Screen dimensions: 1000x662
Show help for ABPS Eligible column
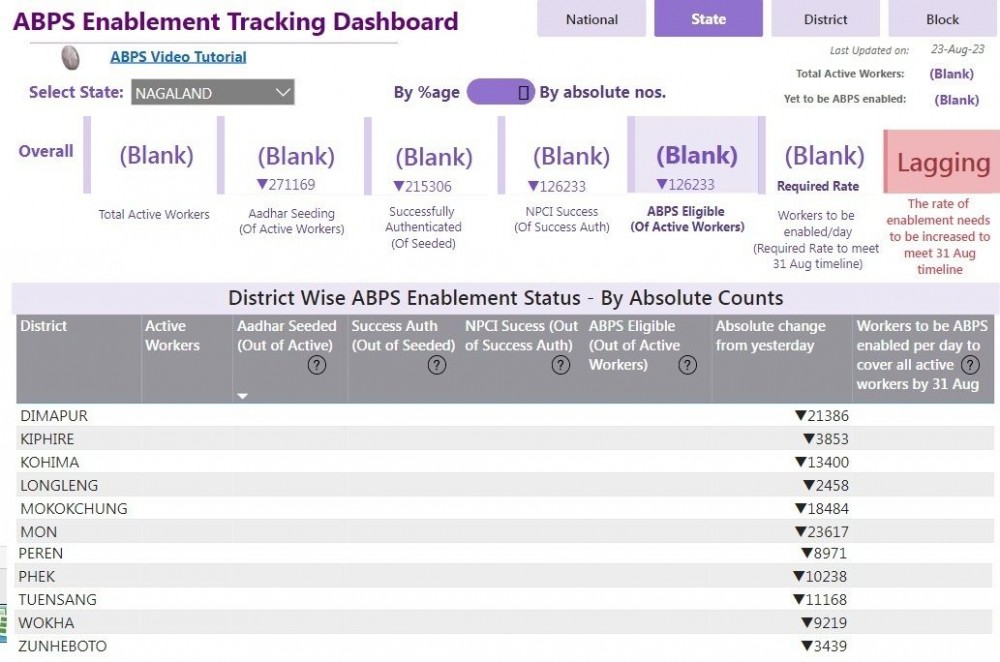(x=688, y=365)
